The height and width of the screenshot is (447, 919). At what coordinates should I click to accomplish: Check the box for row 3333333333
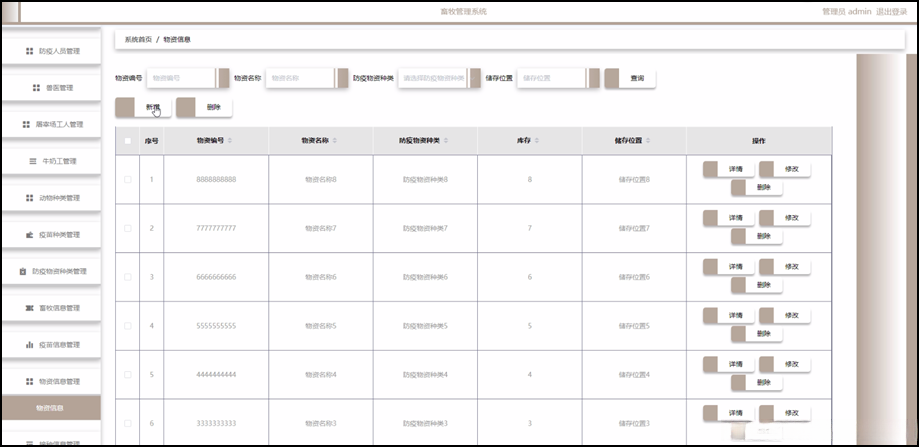(x=128, y=423)
